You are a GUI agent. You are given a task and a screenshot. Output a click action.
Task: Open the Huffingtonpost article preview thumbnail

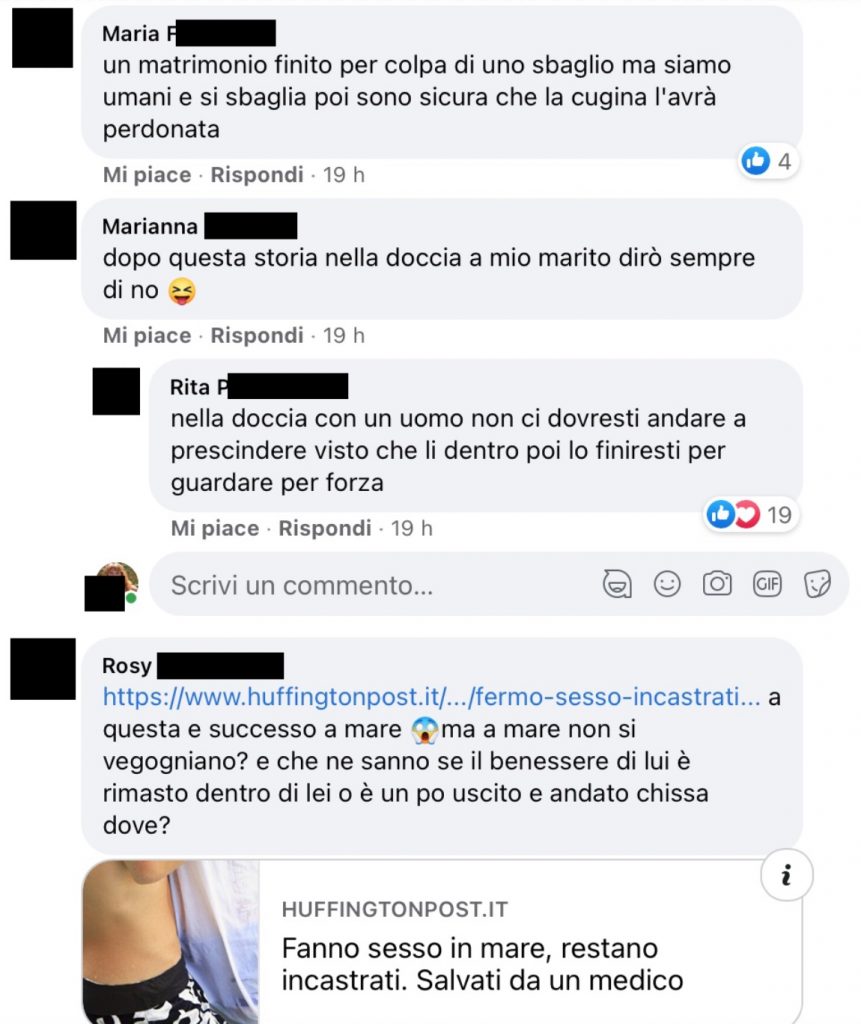point(171,942)
